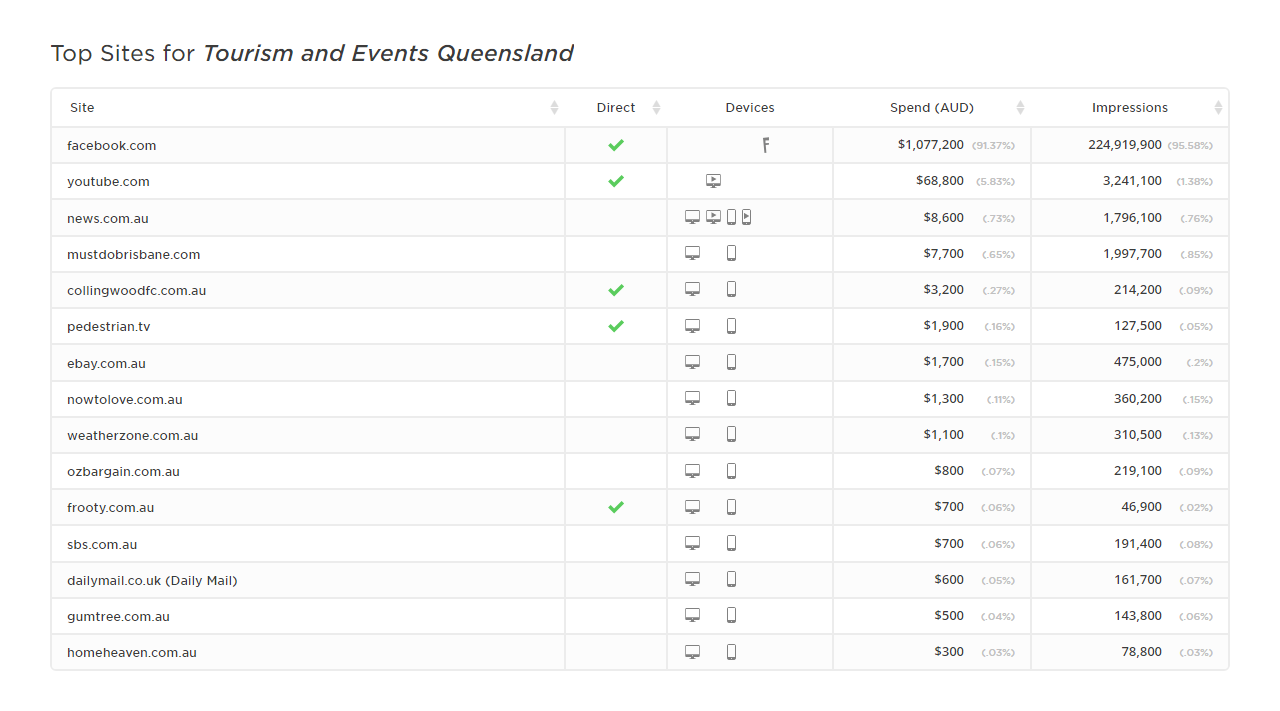Open the weatherzone.com.au site entry
The width and height of the screenshot is (1280, 711).
click(133, 435)
